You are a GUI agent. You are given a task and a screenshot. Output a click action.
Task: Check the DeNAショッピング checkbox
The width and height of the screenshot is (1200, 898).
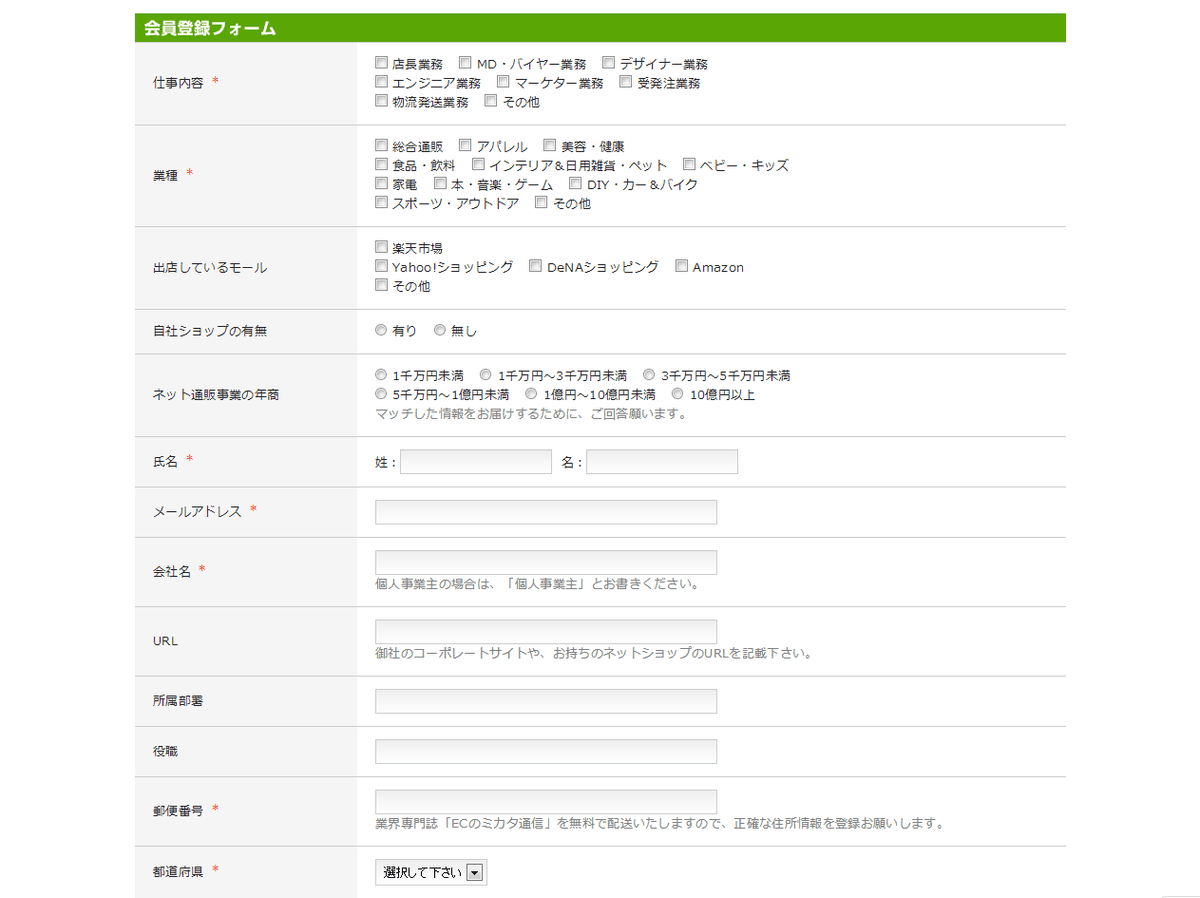(536, 267)
